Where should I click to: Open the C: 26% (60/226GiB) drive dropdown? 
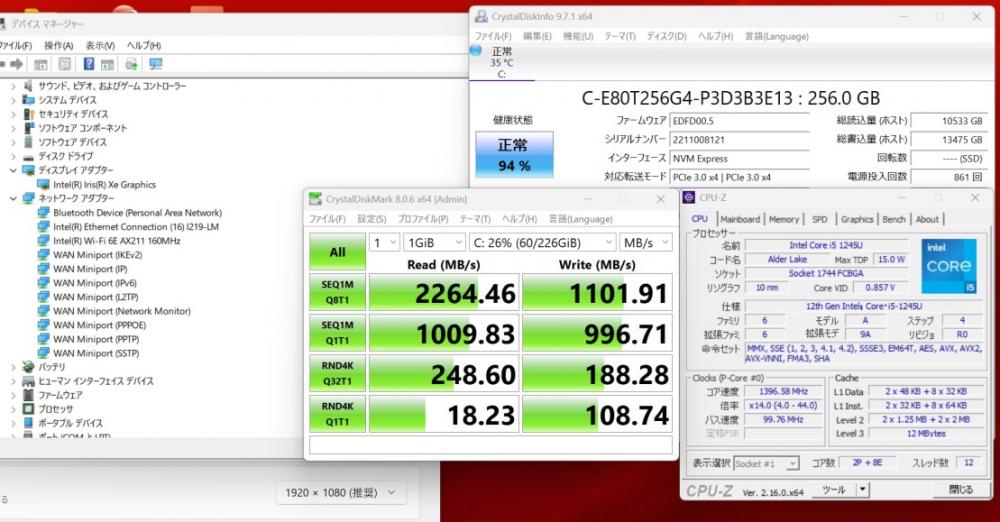pyautogui.click(x=543, y=242)
